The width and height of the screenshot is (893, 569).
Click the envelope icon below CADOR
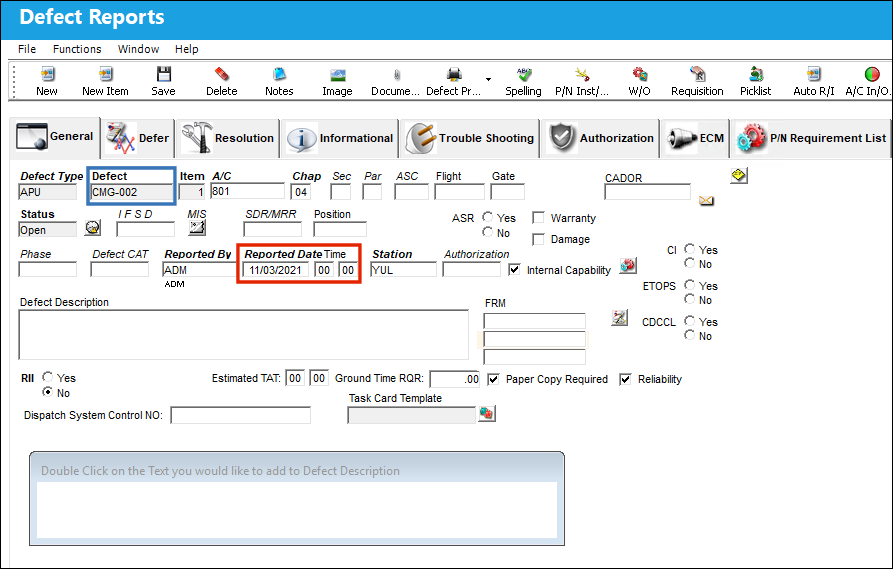click(x=706, y=200)
